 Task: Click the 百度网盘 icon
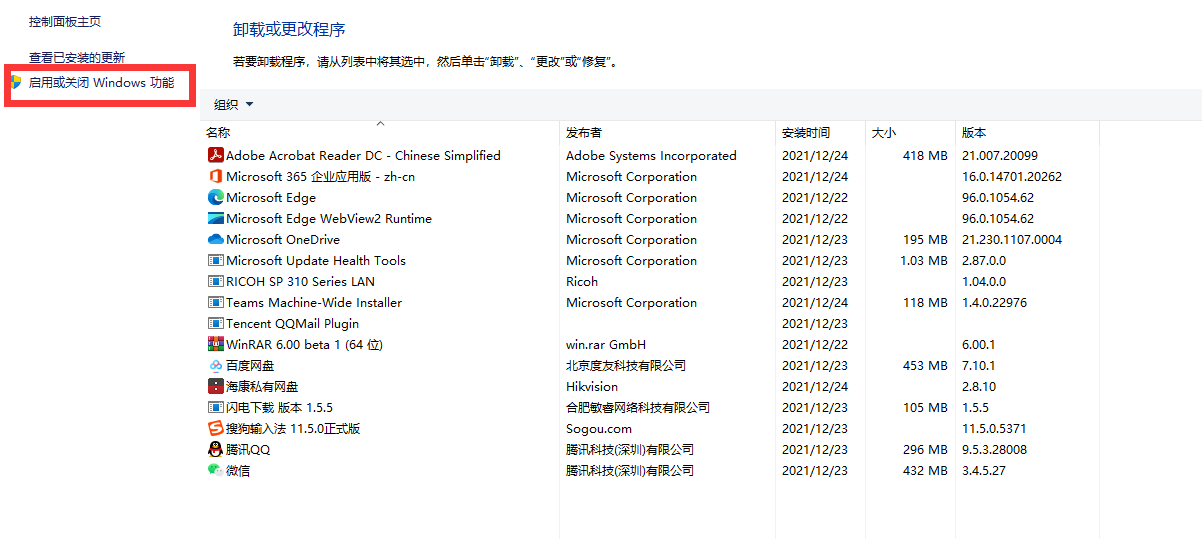(x=215, y=365)
